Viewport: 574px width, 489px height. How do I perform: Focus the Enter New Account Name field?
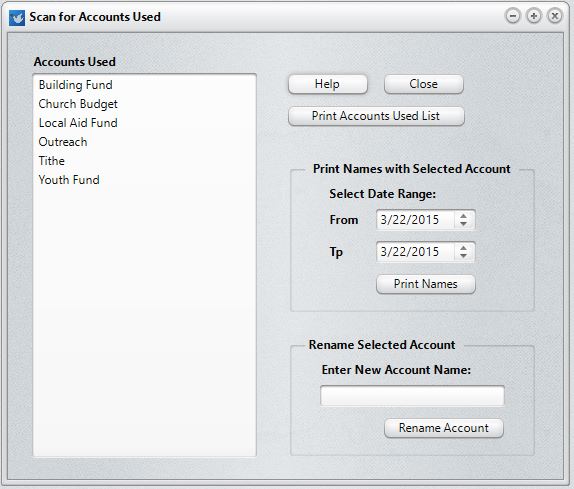point(412,396)
